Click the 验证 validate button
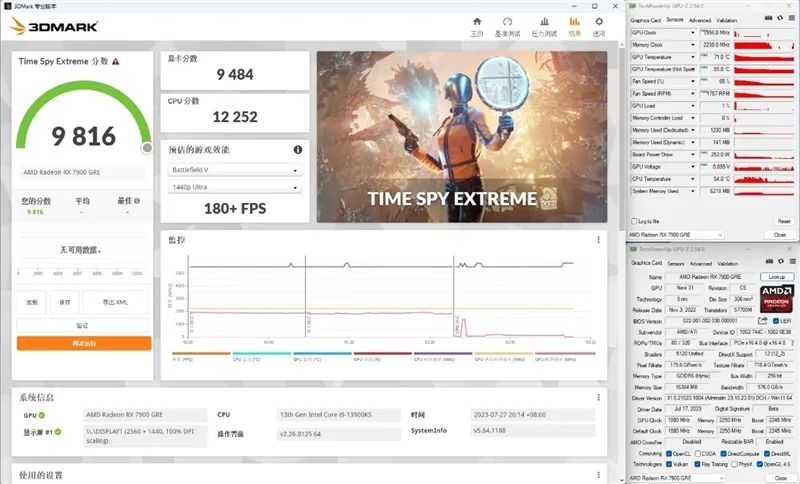Screen dimensions: 800x484 point(83,325)
